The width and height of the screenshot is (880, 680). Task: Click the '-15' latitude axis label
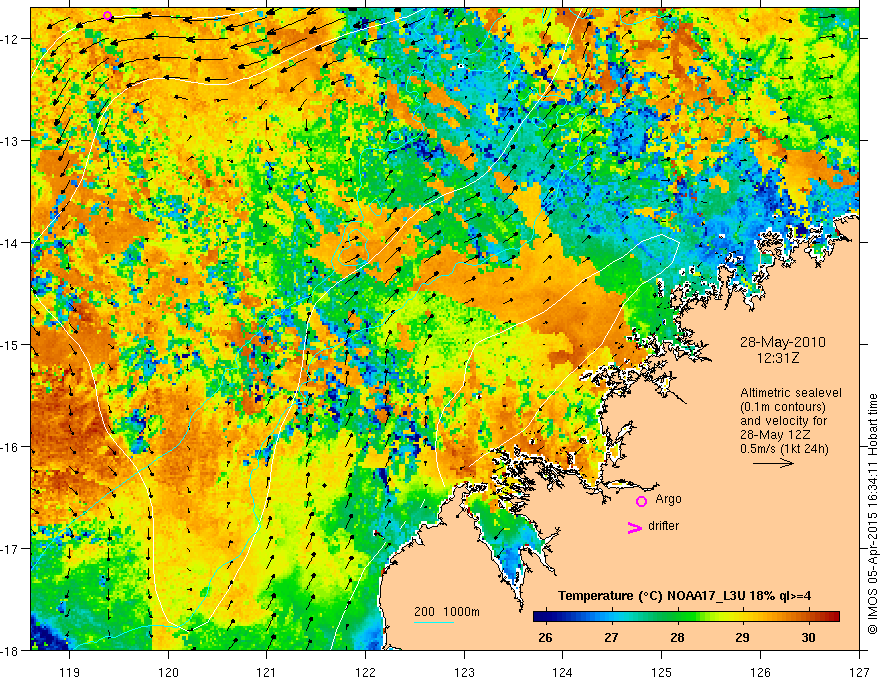(x=10, y=344)
